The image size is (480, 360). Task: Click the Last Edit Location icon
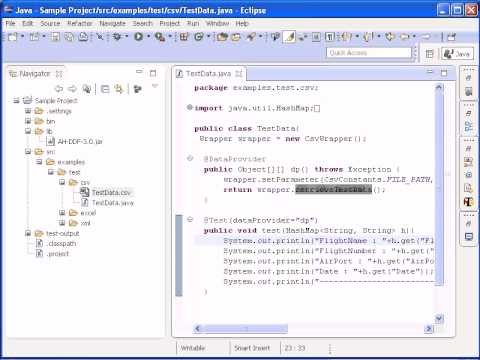(x=390, y=37)
